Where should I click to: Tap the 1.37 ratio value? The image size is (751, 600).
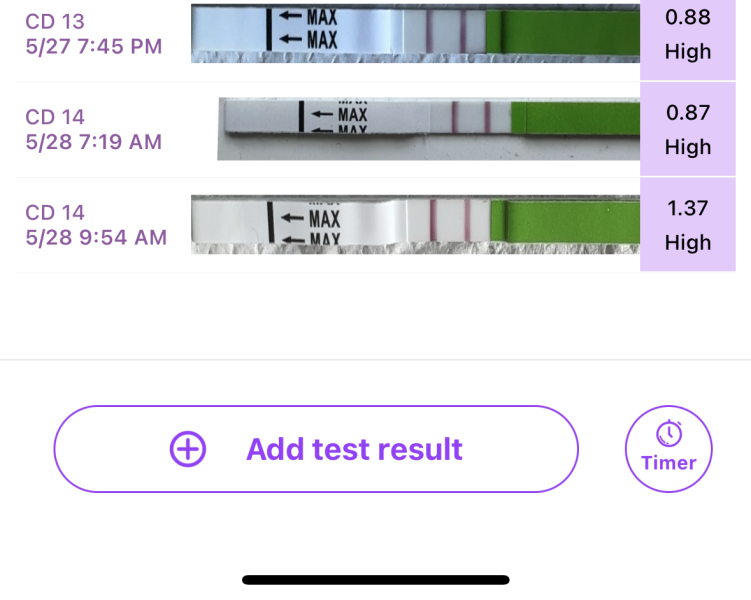[687, 208]
